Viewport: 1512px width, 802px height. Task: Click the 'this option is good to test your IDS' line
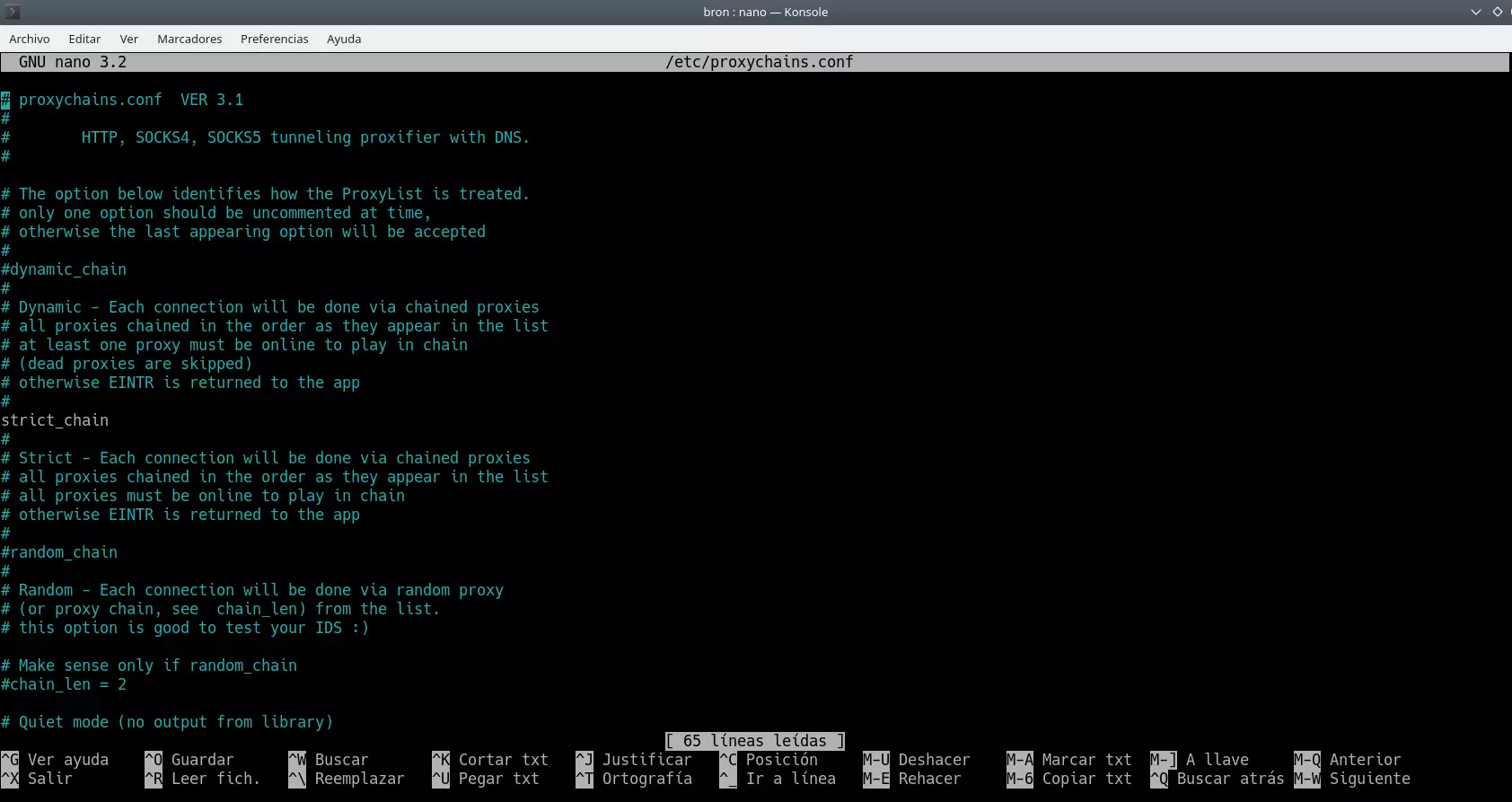[x=185, y=628]
